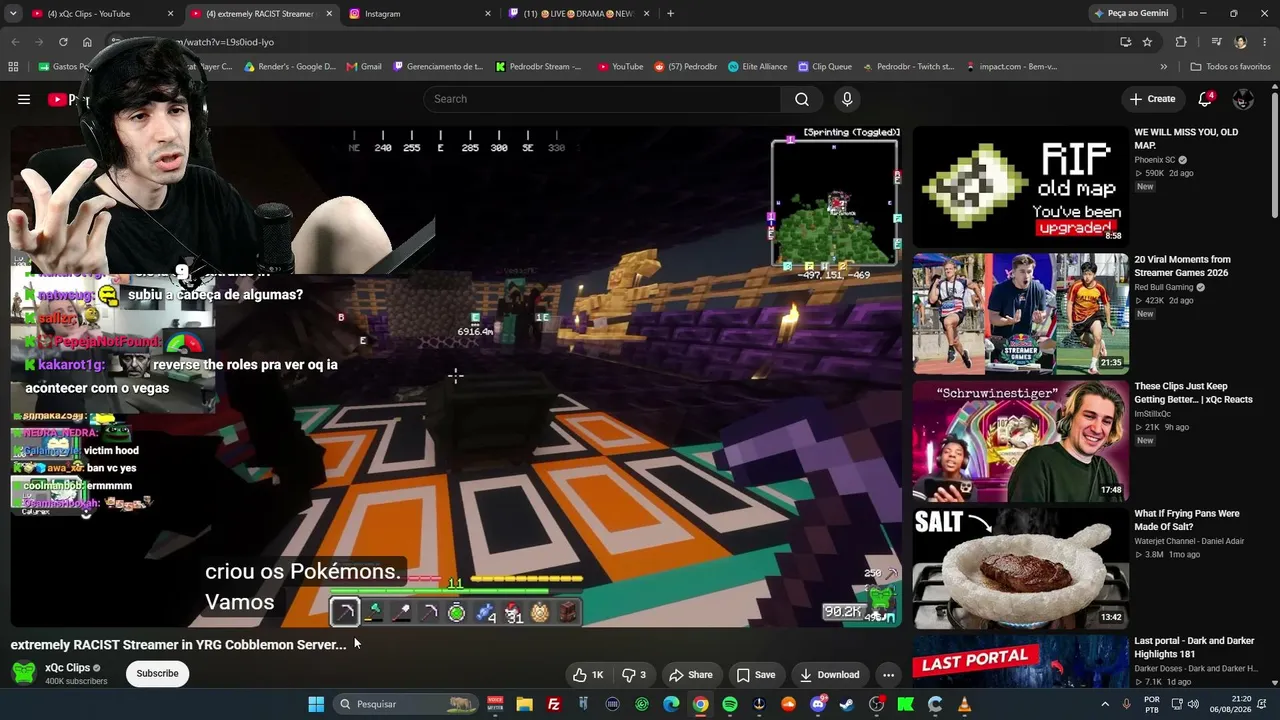Open File Explorer from the taskbar
Viewport: 1280px width, 720px height.
[x=524, y=704]
